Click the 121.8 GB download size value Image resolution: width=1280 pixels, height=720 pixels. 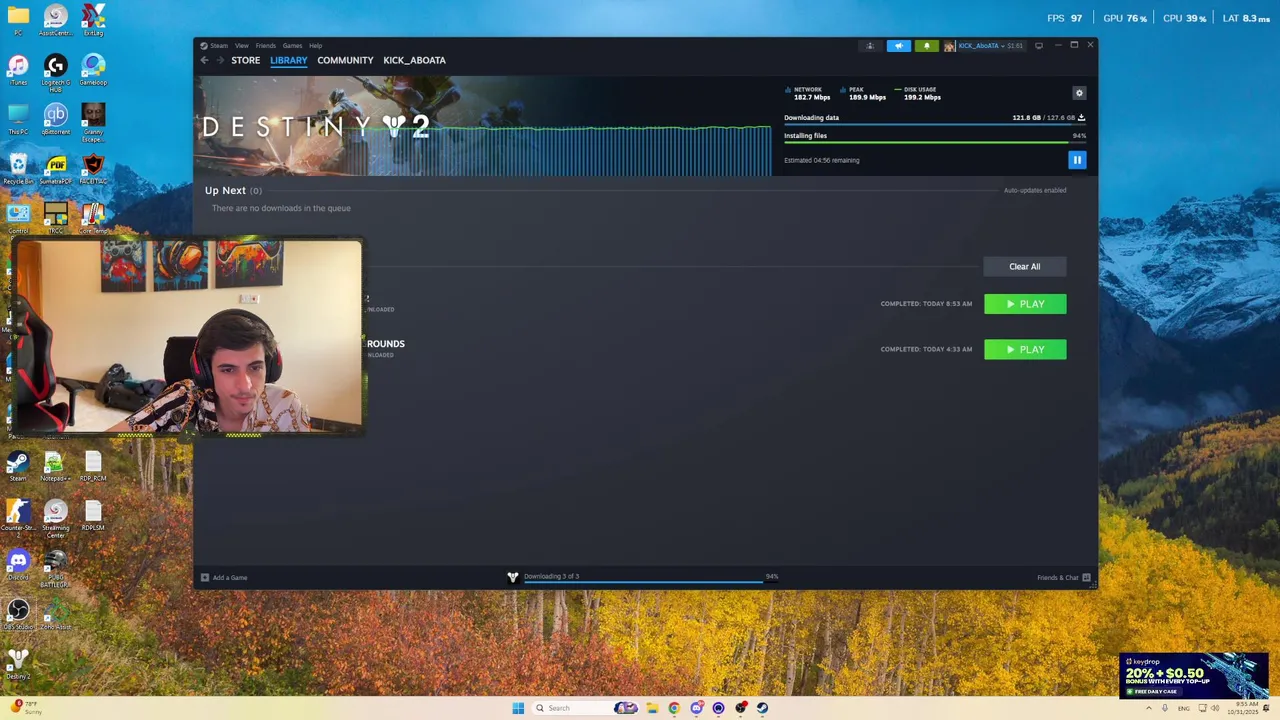[1026, 118]
